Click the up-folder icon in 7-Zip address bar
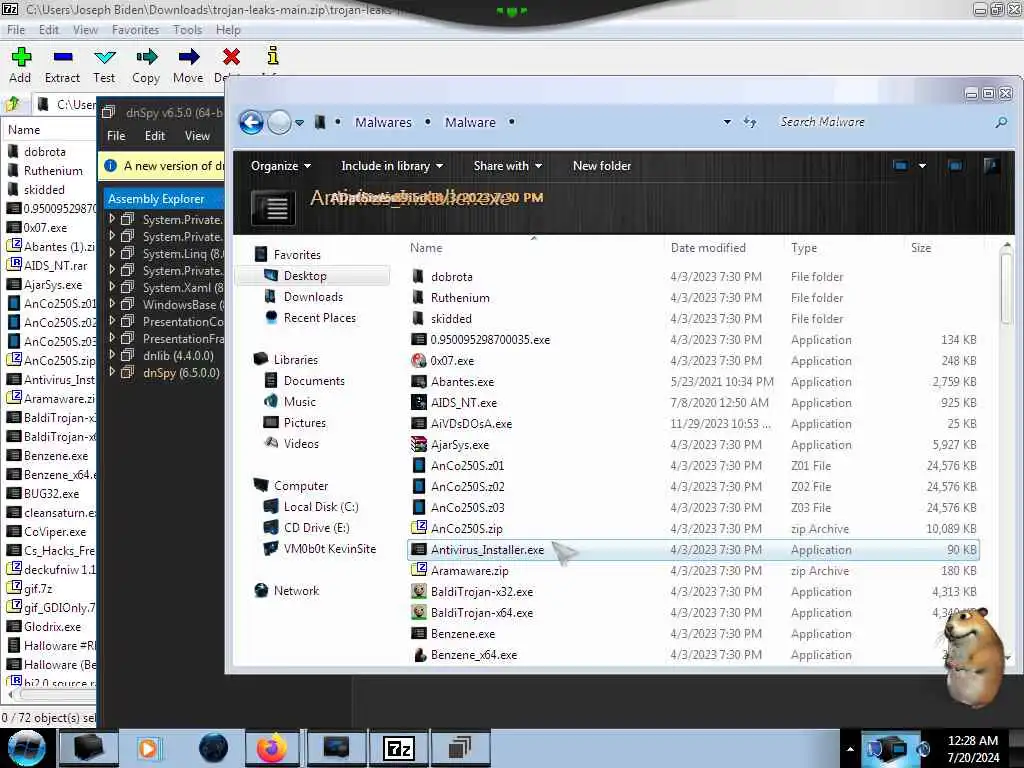 click(x=13, y=104)
